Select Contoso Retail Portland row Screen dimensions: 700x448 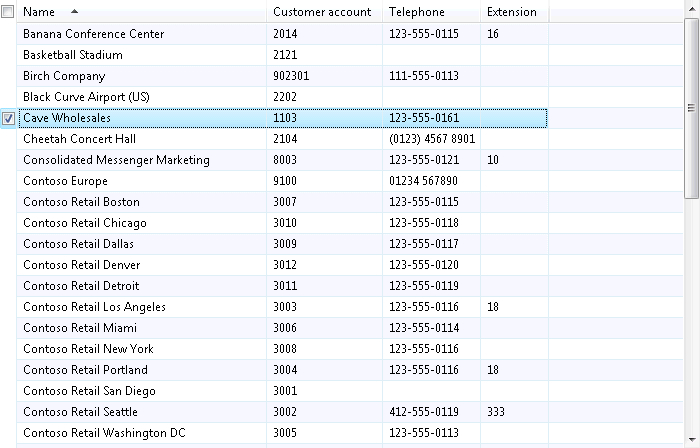[x=350, y=369]
